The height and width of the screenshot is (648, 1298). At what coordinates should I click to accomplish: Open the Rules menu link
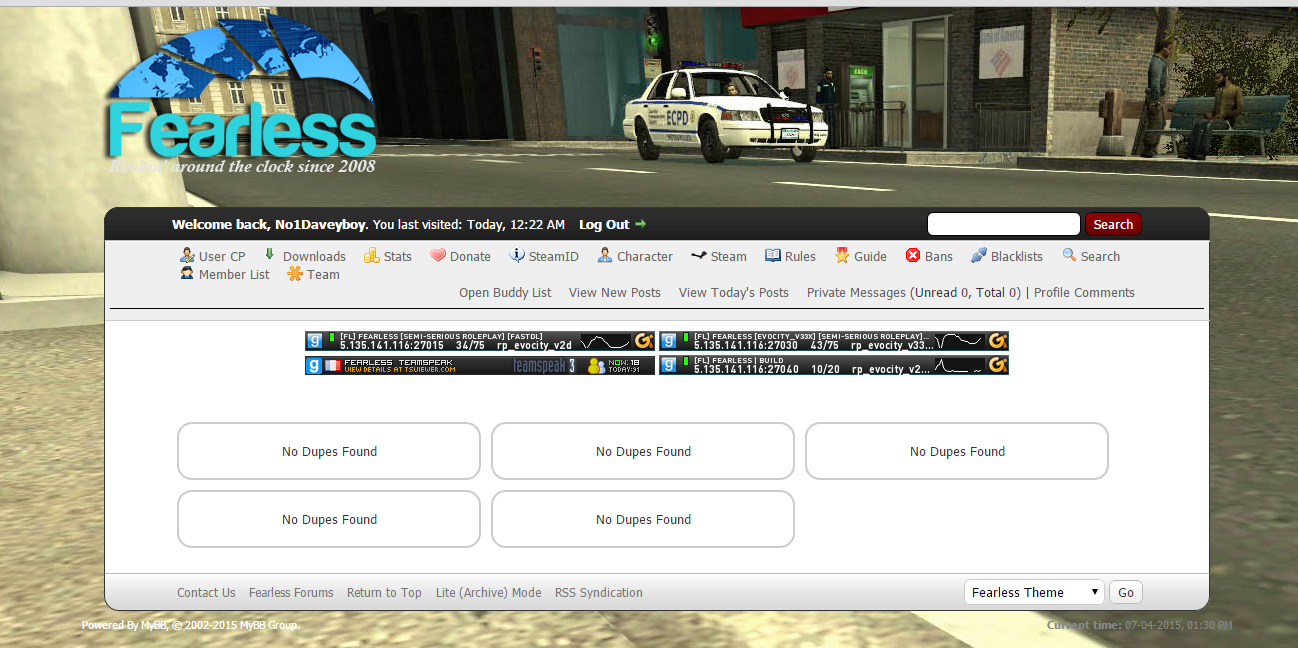pos(800,256)
